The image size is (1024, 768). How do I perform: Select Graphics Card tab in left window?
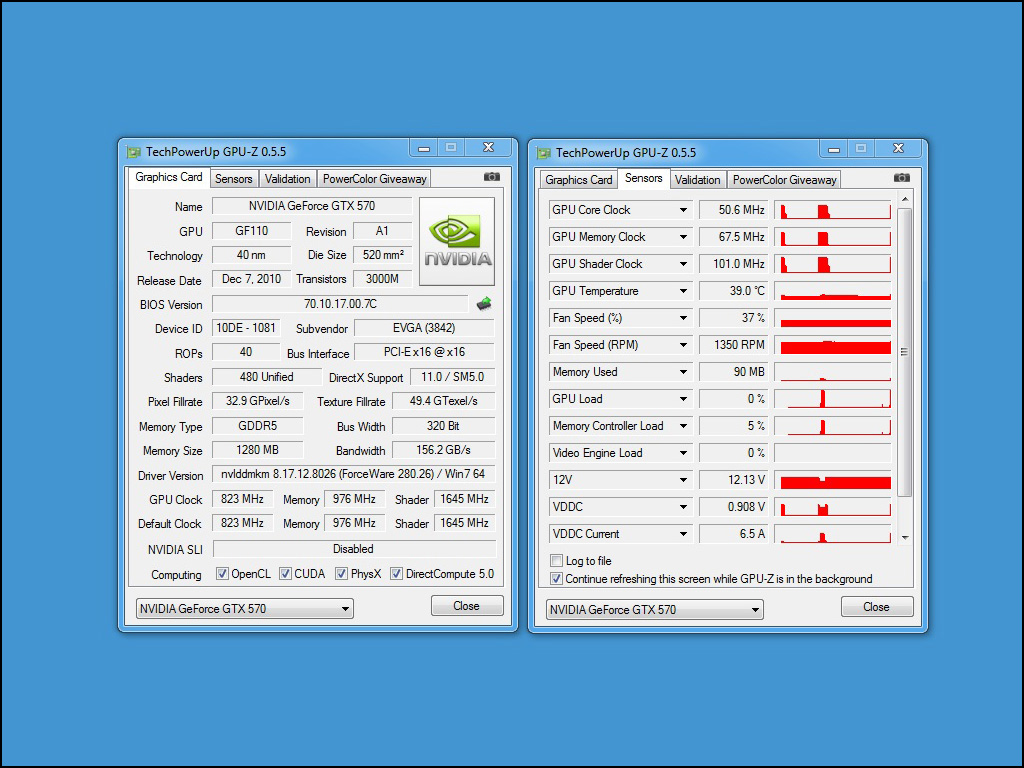pyautogui.click(x=168, y=177)
